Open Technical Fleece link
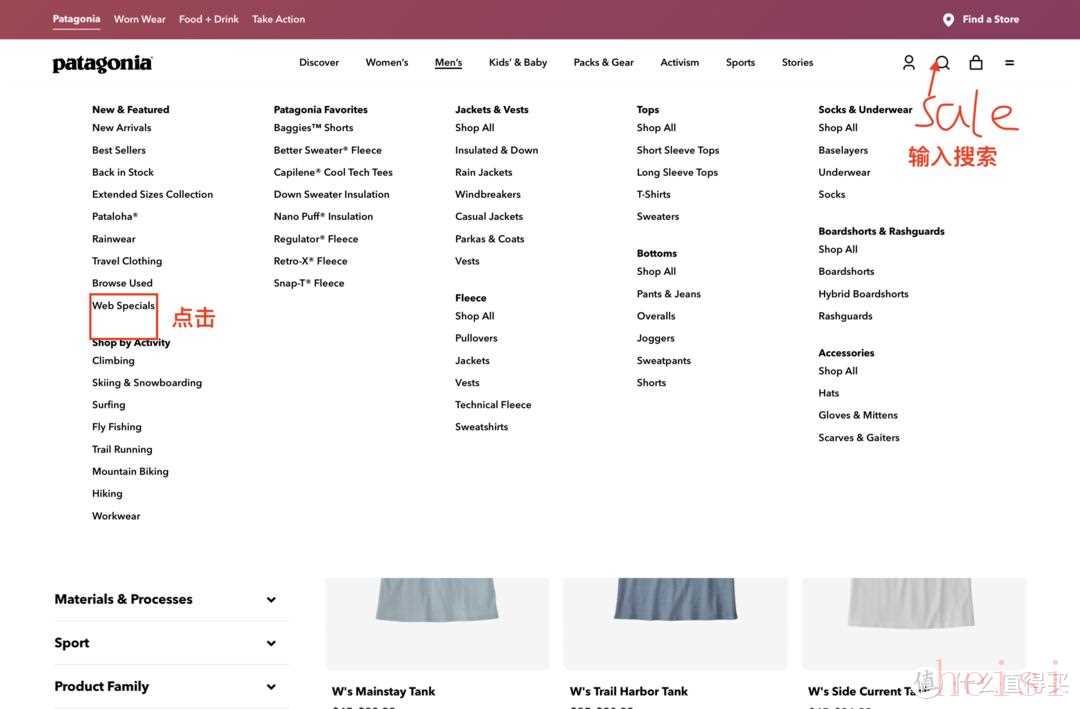Image resolution: width=1080 pixels, height=709 pixels. coord(493,404)
